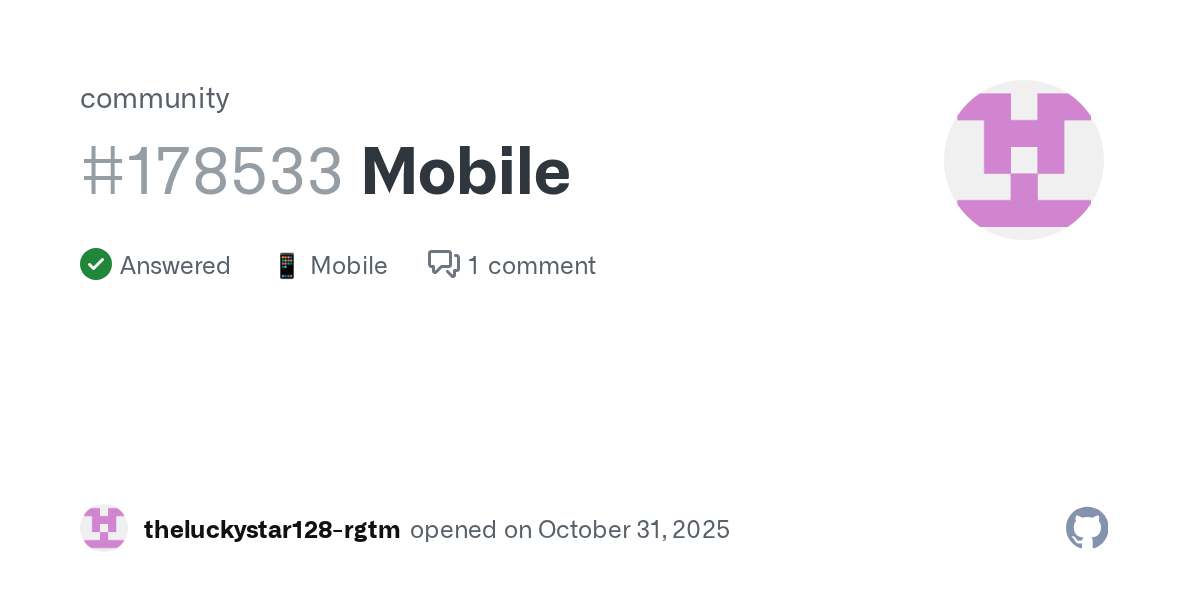Image resolution: width=1200 pixels, height=600 pixels.
Task: Open the community repository label
Action: tap(155, 98)
